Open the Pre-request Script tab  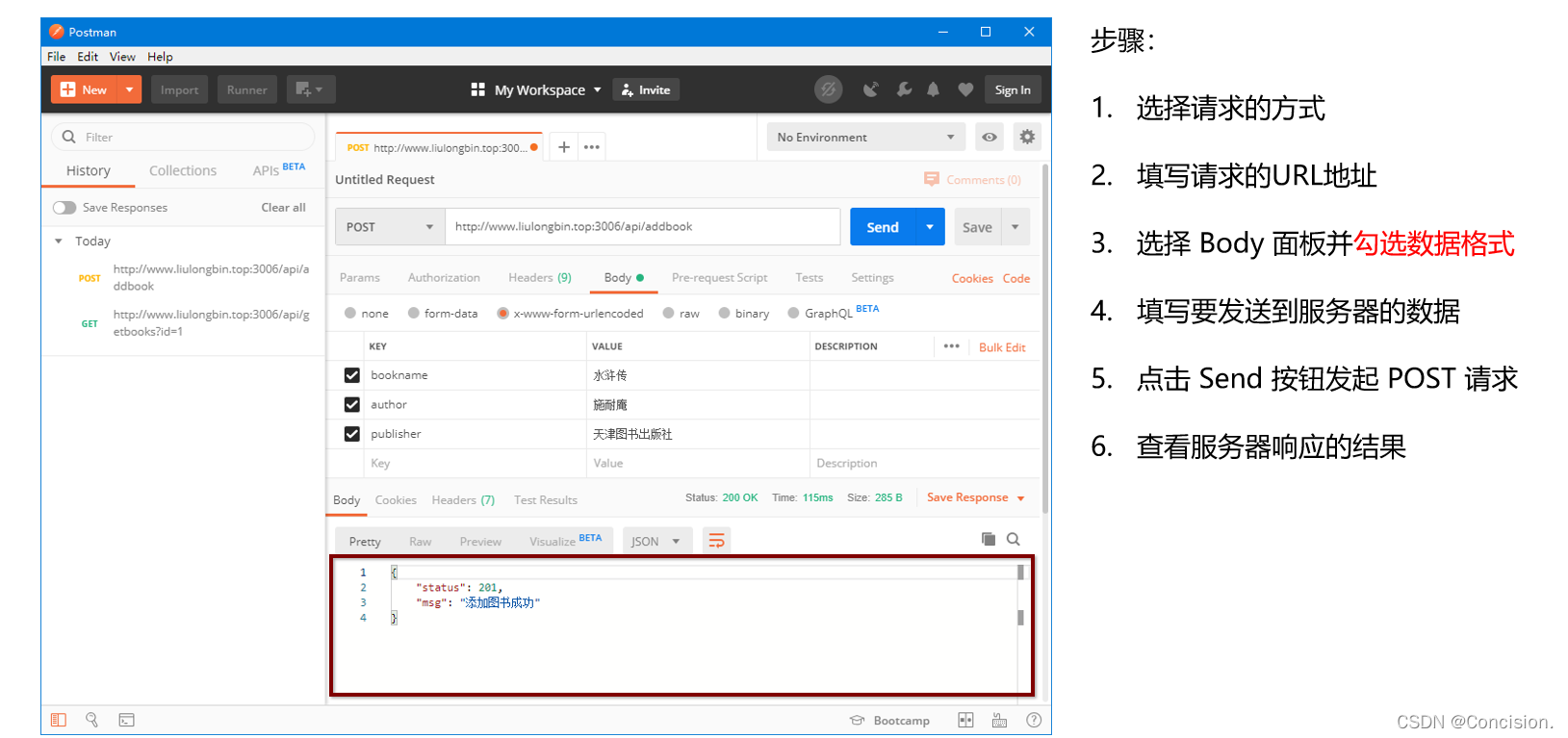click(719, 277)
